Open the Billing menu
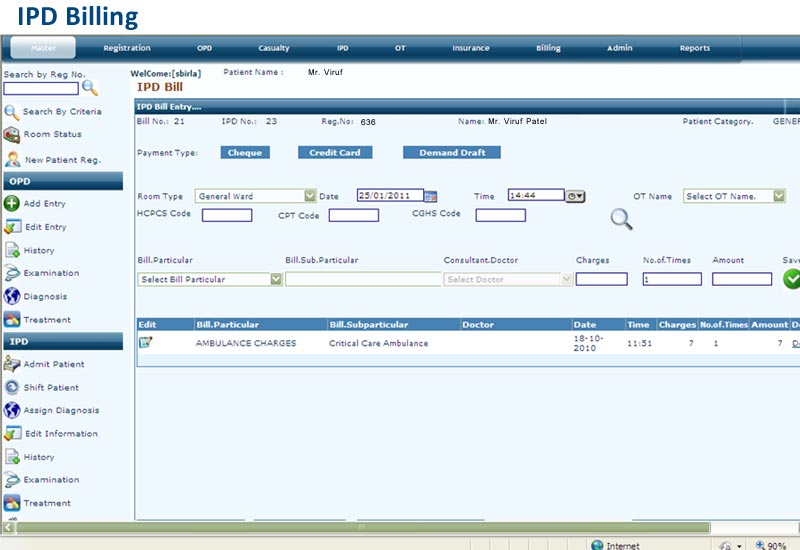Image resolution: width=800 pixels, height=550 pixels. coord(548,48)
